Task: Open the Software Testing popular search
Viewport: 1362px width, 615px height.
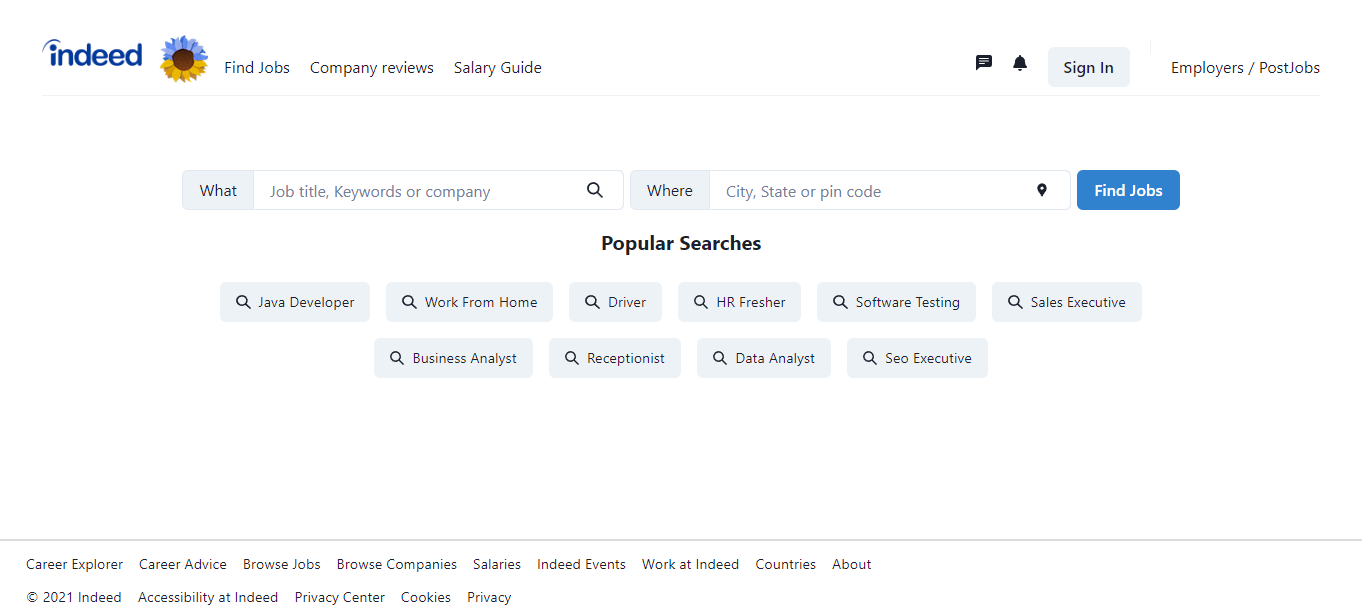Action: coord(896,301)
